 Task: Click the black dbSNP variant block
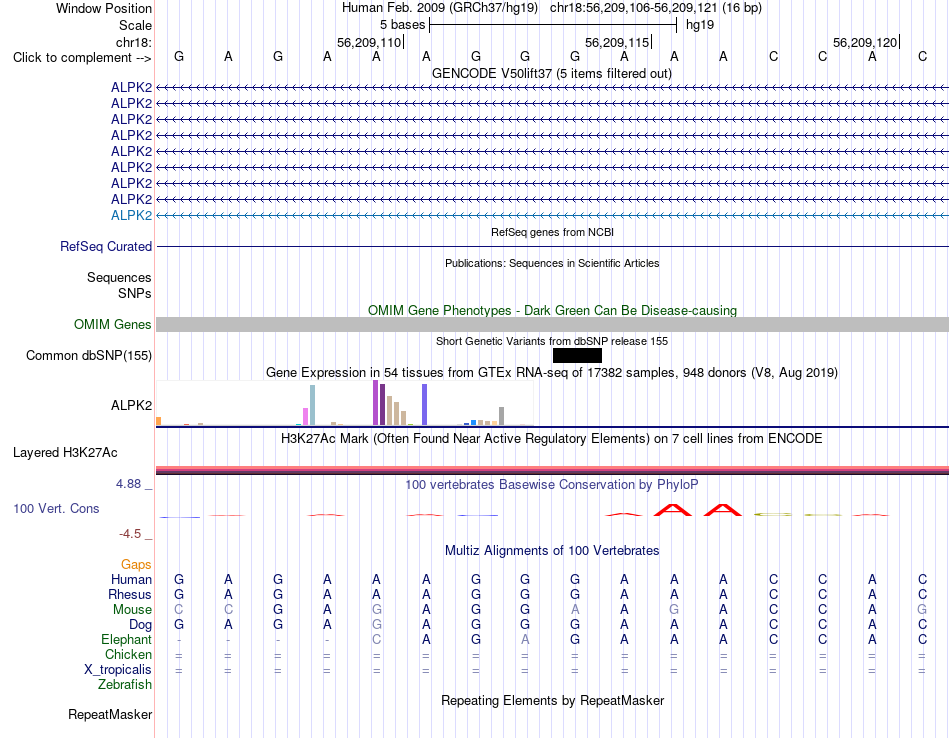click(577, 356)
